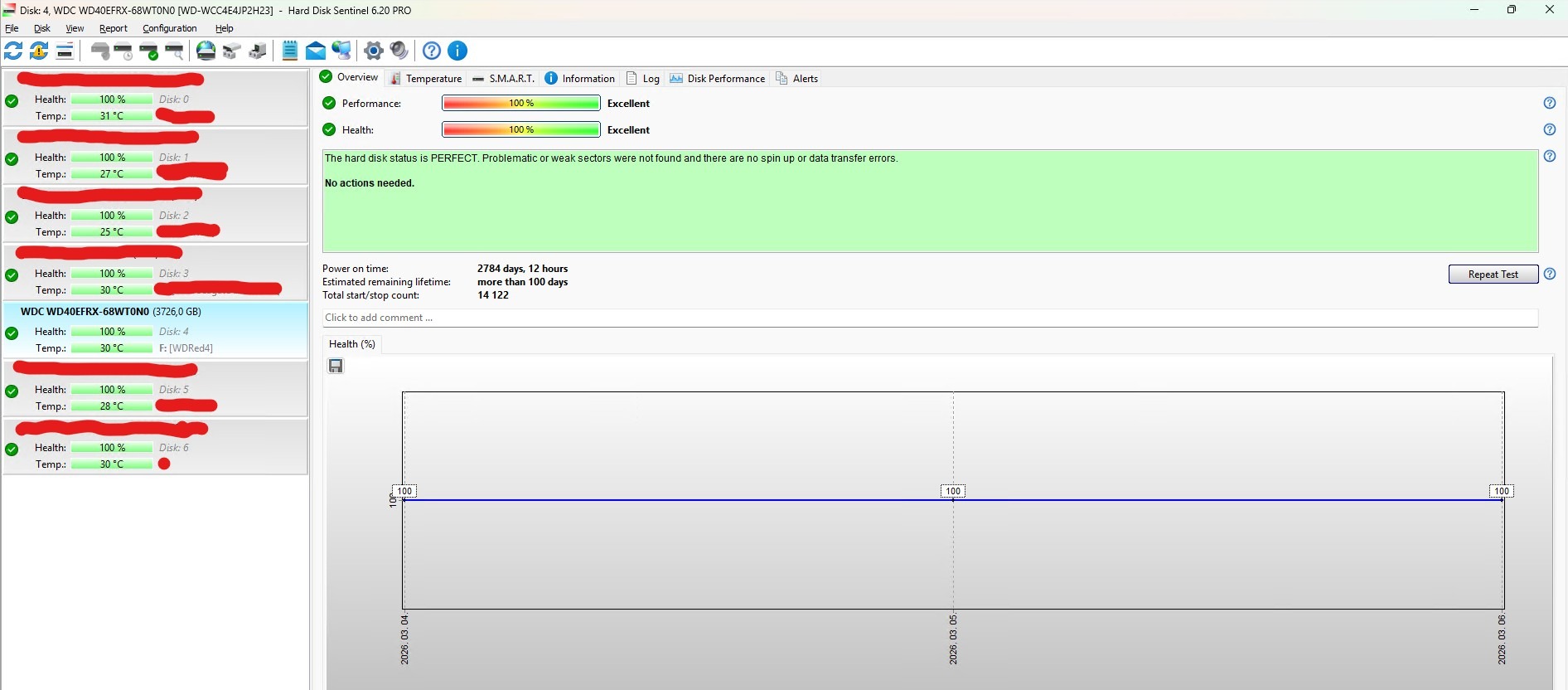This screenshot has height=690, width=1568.
Task: Switch to the Temperature tab
Action: click(x=426, y=78)
